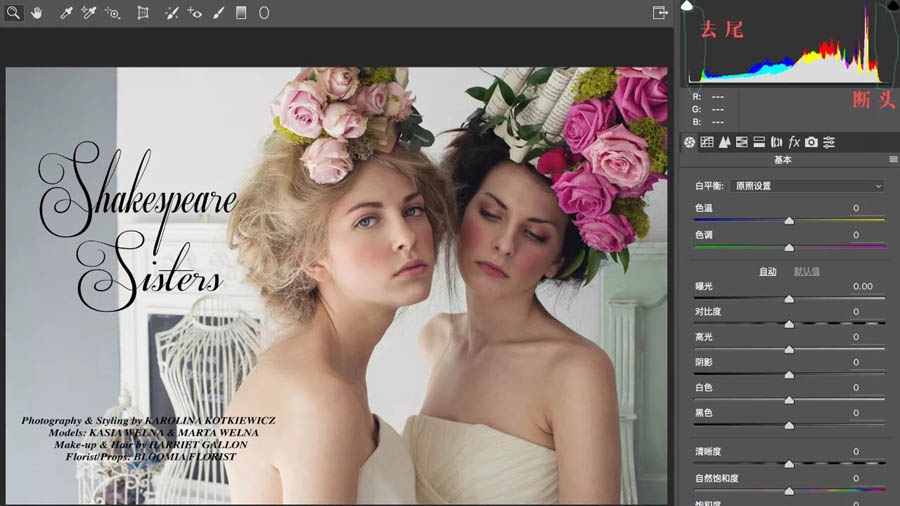Choose the Targeted Adjustment tool
Image resolution: width=900 pixels, height=506 pixels.
(113, 13)
